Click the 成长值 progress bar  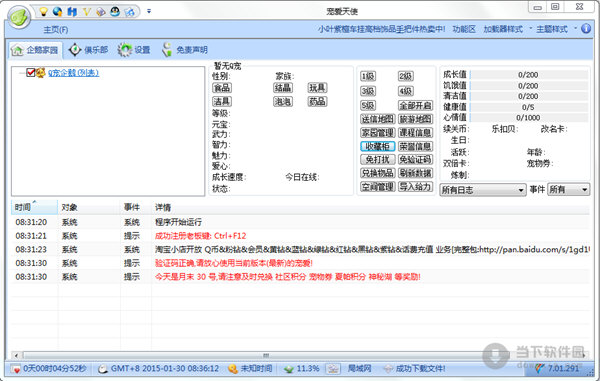click(x=528, y=75)
